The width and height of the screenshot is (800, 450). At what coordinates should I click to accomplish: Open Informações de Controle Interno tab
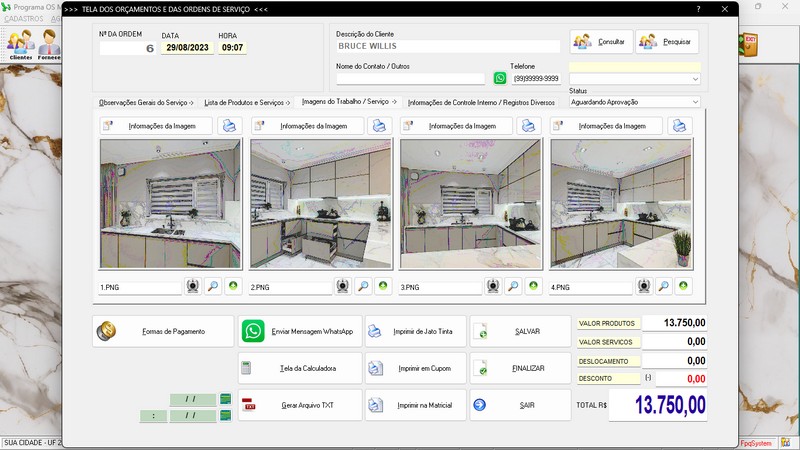(481, 103)
